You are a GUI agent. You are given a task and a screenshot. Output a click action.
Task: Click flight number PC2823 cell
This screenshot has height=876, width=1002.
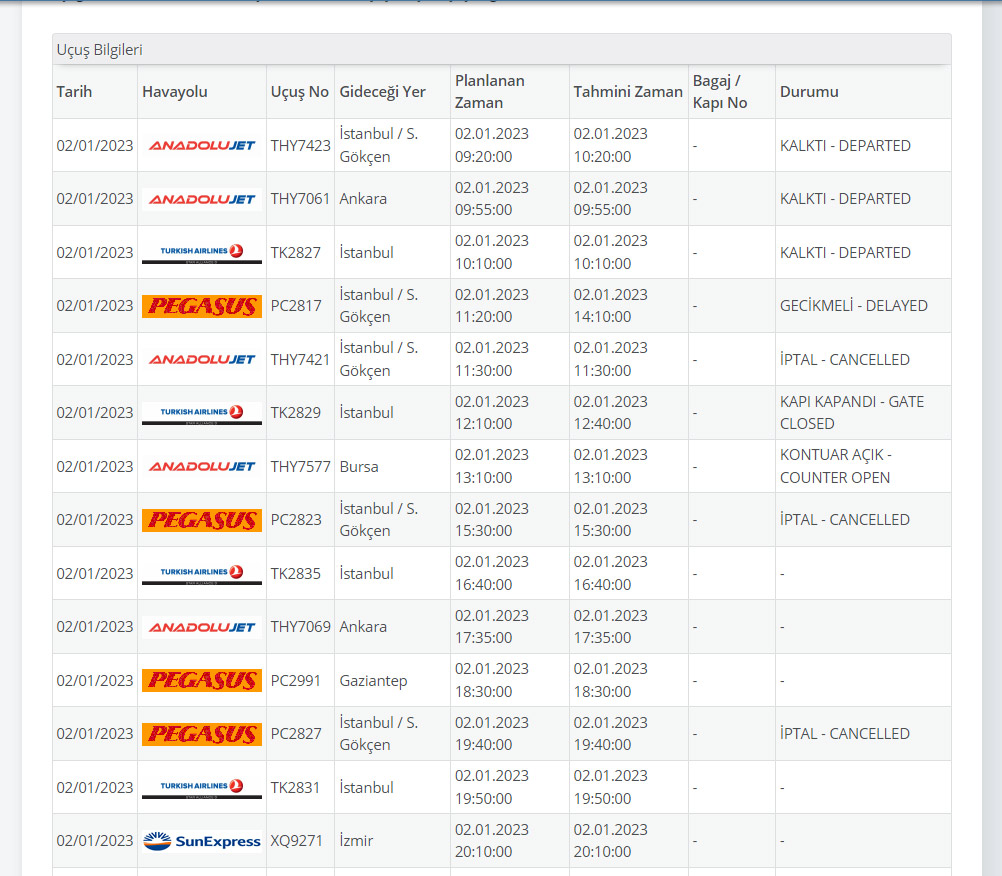(296, 520)
